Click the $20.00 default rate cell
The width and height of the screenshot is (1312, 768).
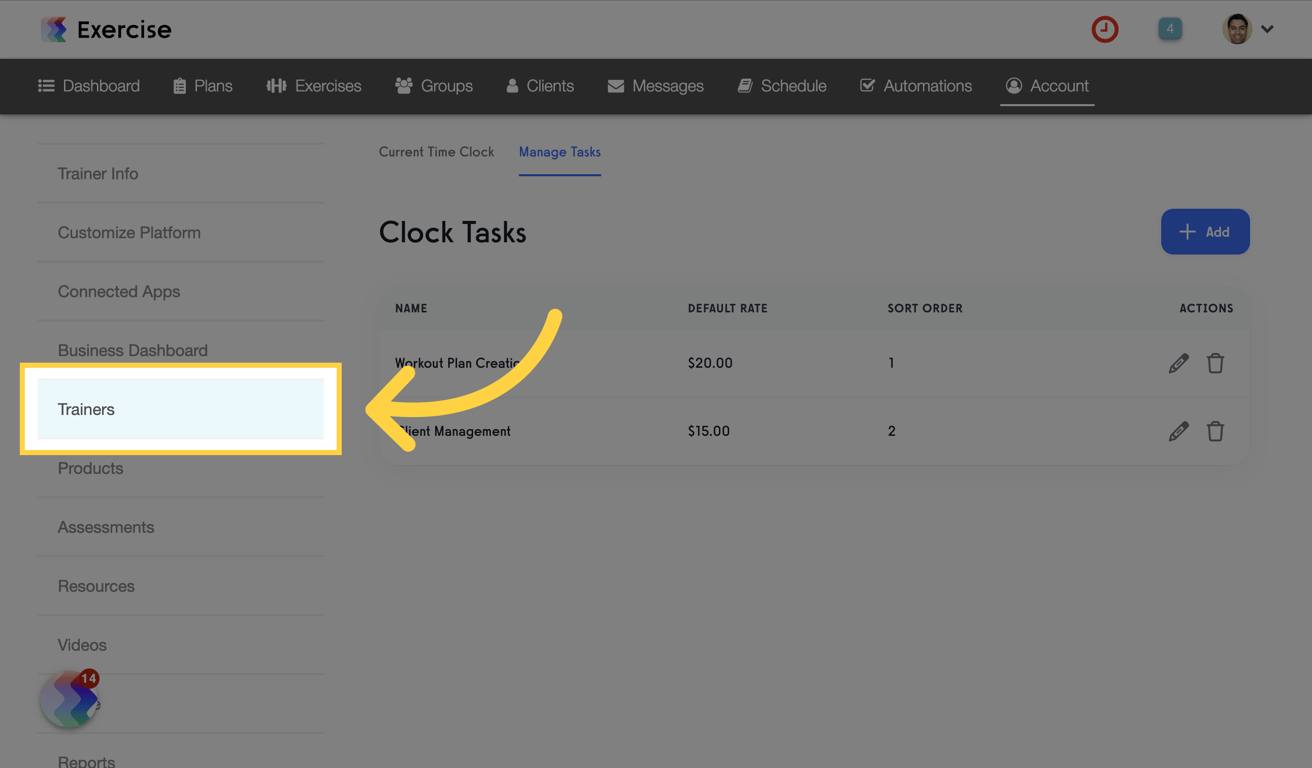coord(710,363)
